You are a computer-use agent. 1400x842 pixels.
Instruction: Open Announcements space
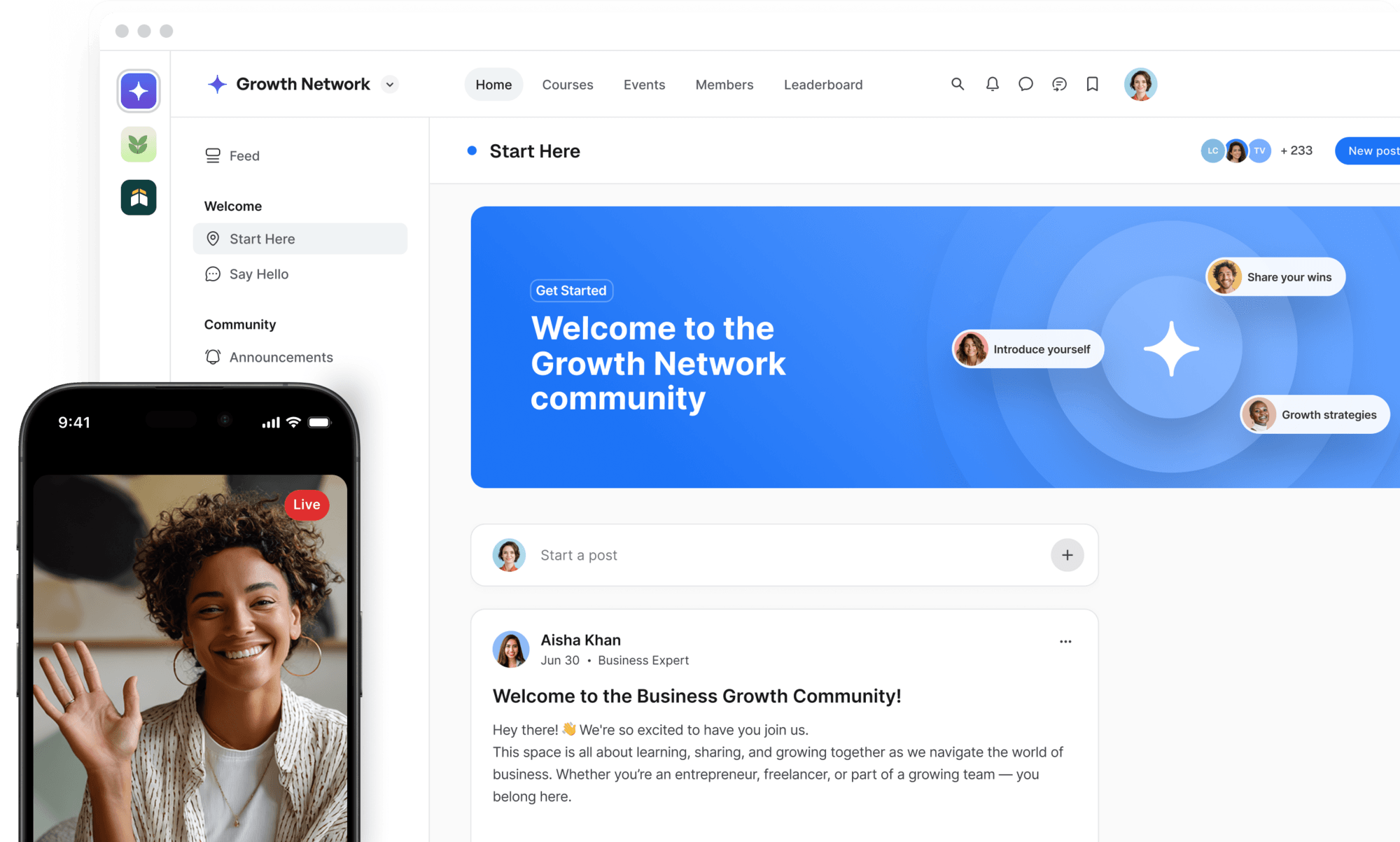pos(269,357)
